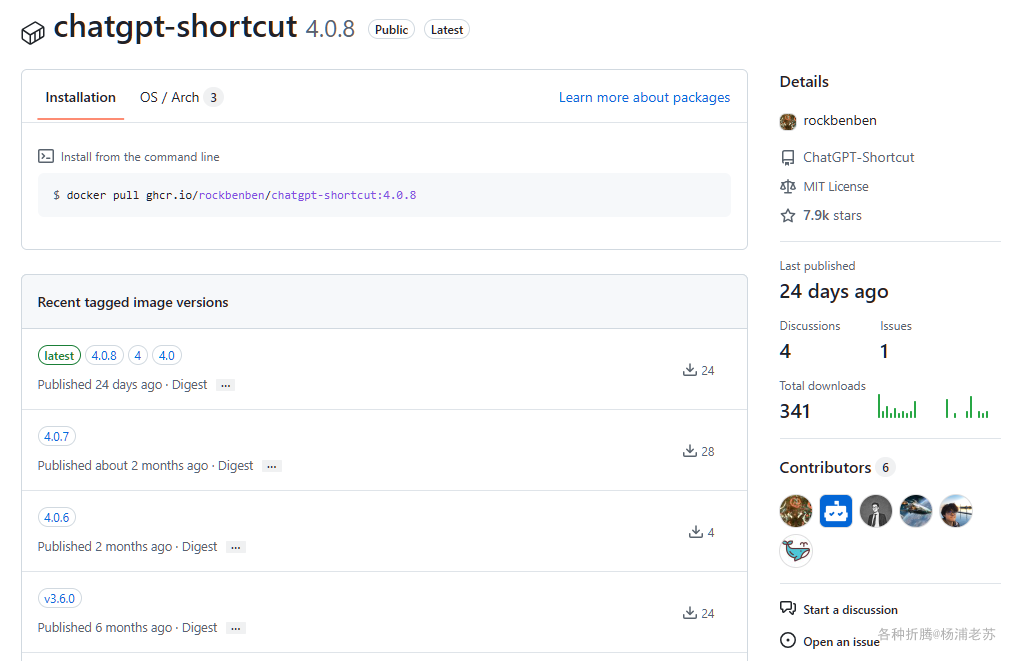This screenshot has height=661, width=1017.
Task: Click the scale icon beside MIT License
Action: 787,187
